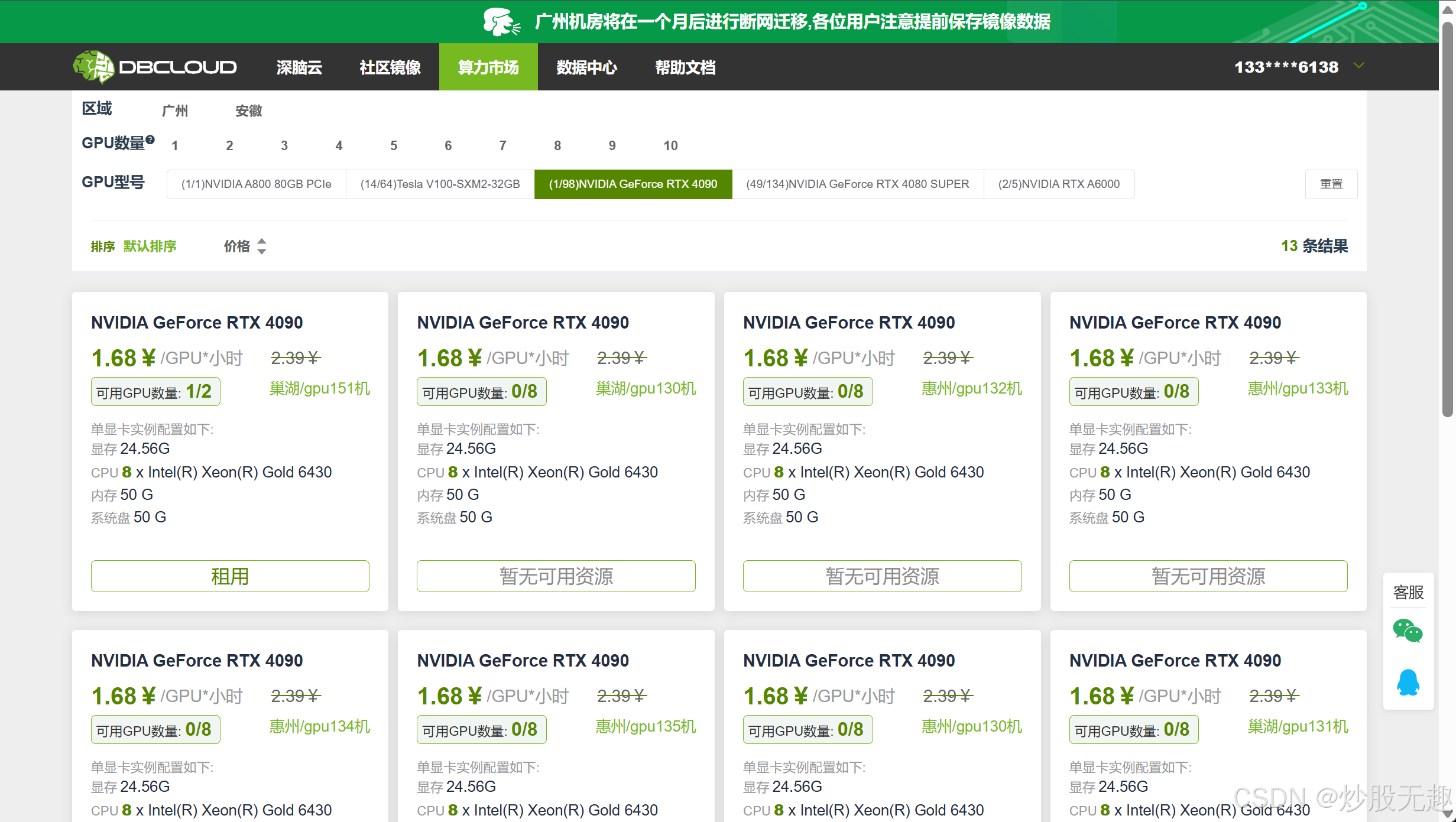Screen dimensions: 1456x822
Task: Open the 惠州/gpu134机 machine link
Action: [x=320, y=727]
